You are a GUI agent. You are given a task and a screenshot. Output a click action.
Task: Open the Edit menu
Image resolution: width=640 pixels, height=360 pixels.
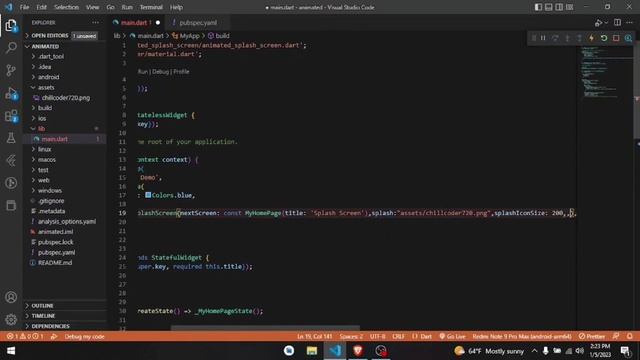[x=41, y=7]
